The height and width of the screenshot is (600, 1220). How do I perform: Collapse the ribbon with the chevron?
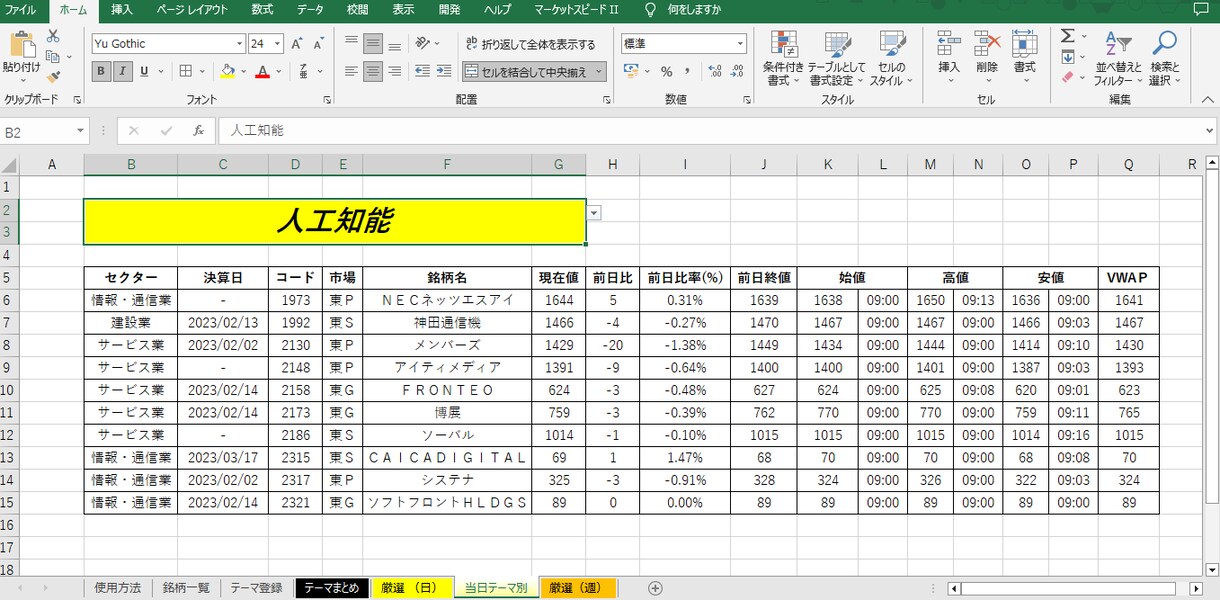1207,100
